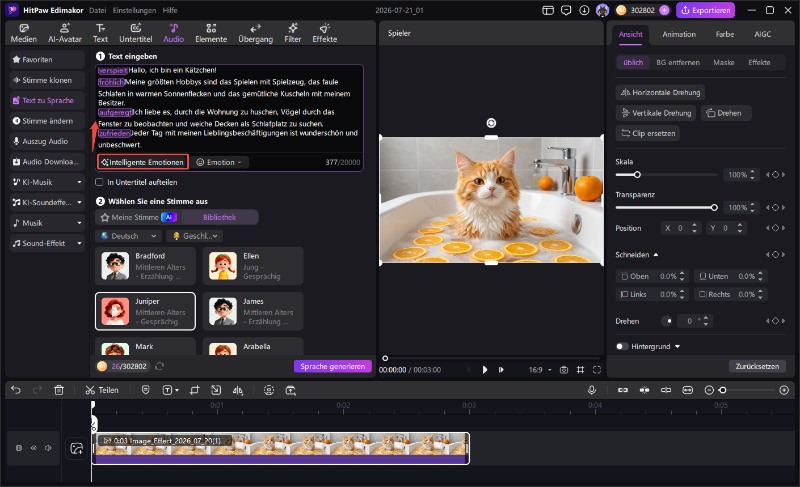Switch to the Animation tab
The height and width of the screenshot is (487, 800).
pyautogui.click(x=679, y=34)
